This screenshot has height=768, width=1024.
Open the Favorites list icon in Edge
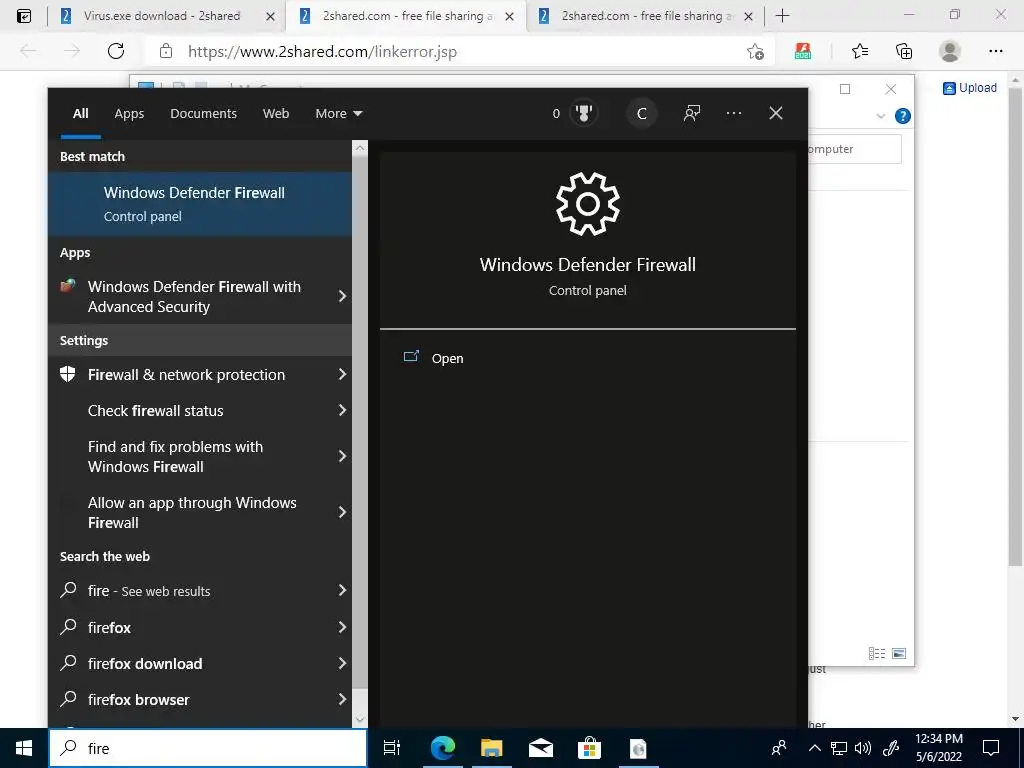coord(860,52)
